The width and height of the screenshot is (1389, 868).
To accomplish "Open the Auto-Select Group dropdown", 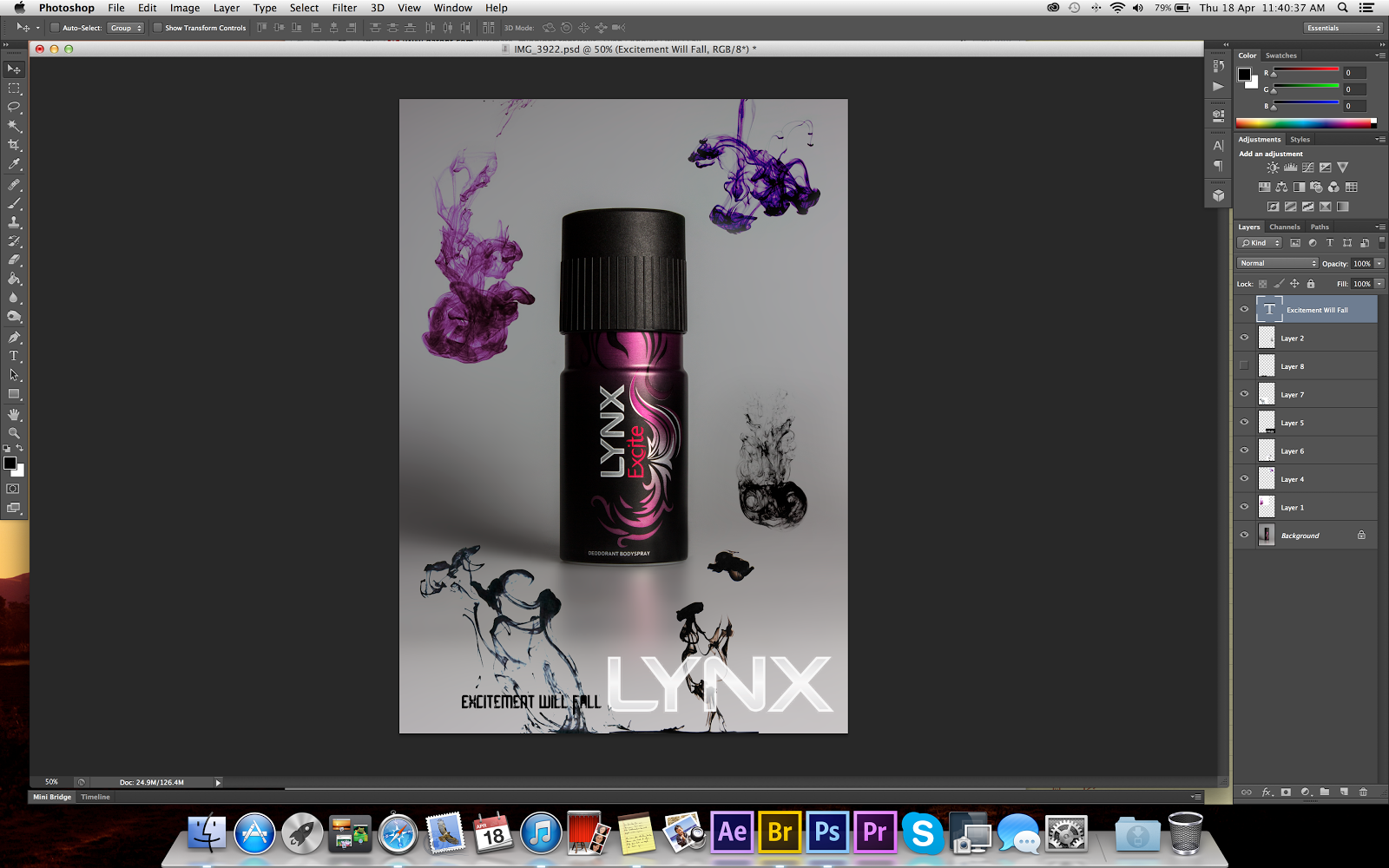I will click(126, 28).
